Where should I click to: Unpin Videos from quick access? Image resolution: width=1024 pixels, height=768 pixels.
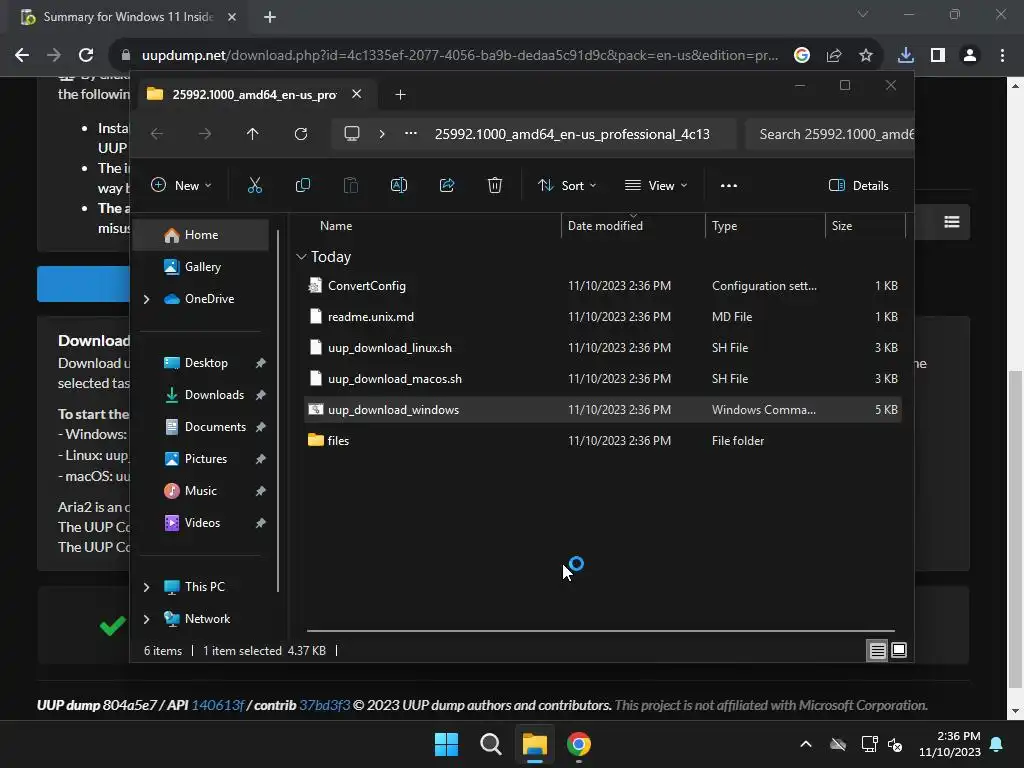click(x=261, y=523)
